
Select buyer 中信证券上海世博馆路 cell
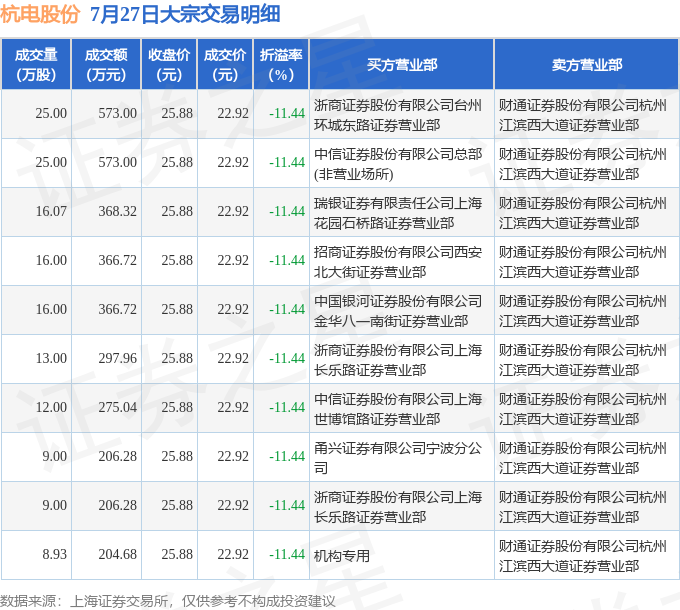402,408
